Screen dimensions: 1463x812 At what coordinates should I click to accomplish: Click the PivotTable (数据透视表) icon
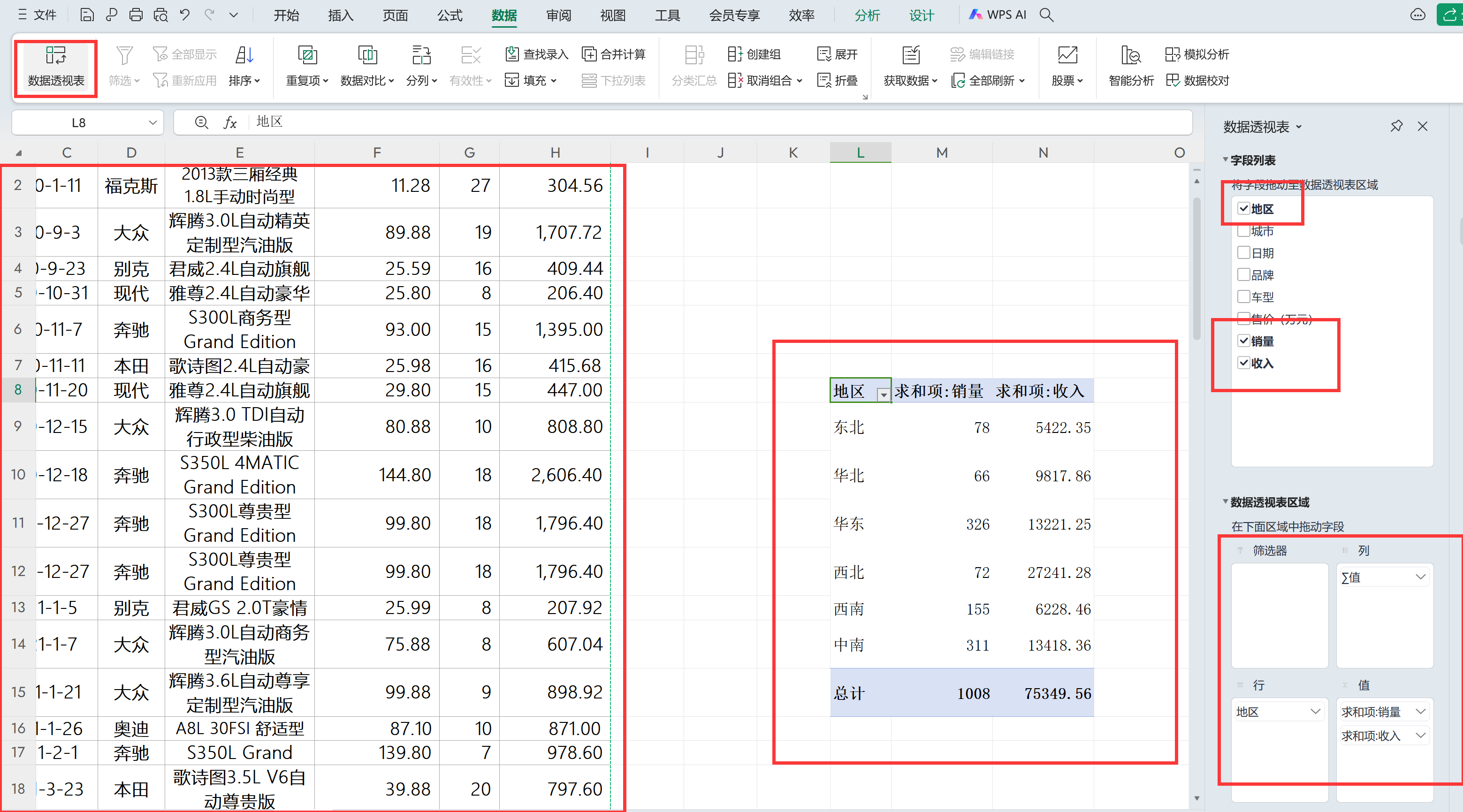pos(56,56)
